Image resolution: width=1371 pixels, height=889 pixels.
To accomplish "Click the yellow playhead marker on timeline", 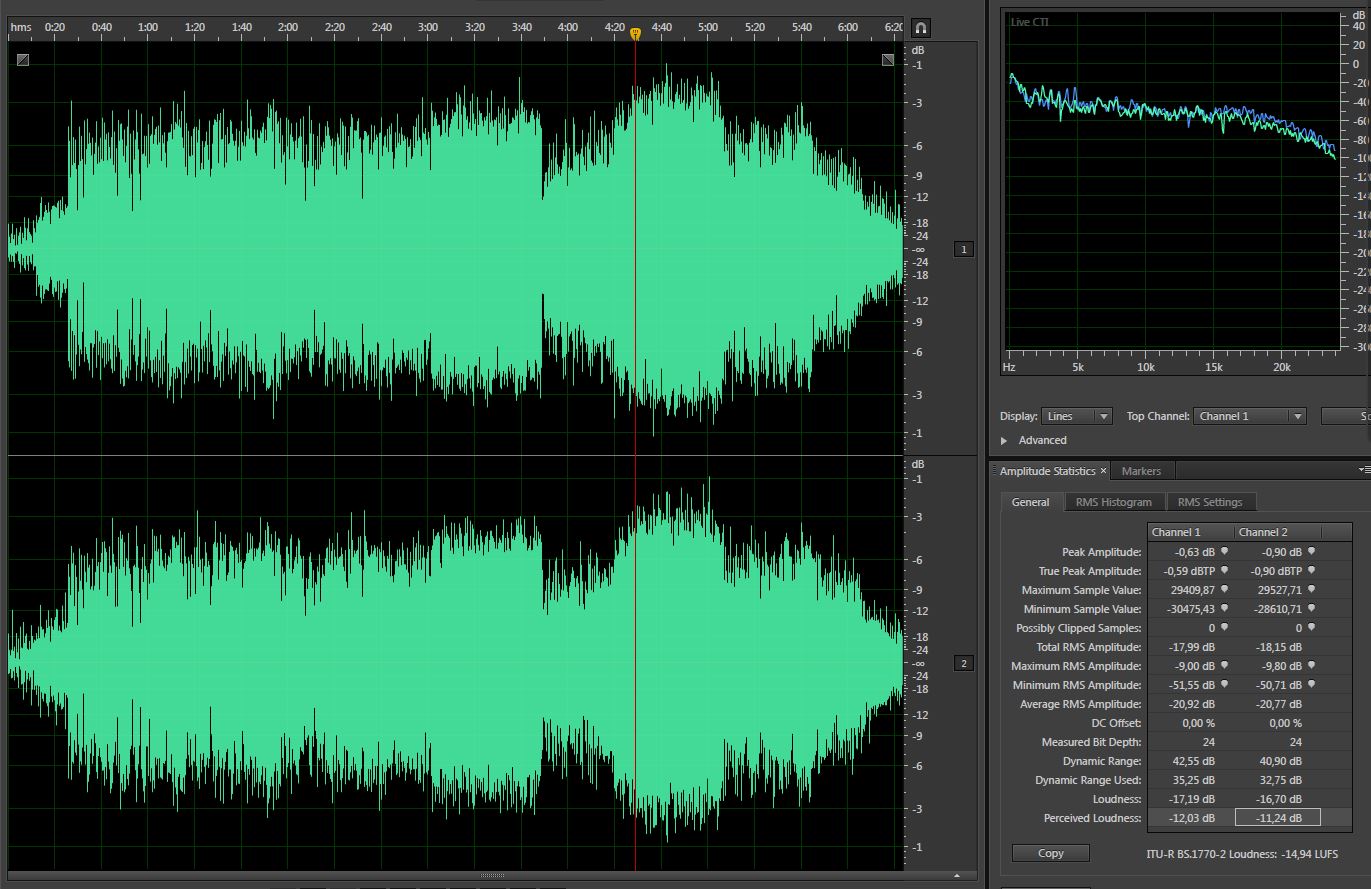I will point(635,33).
